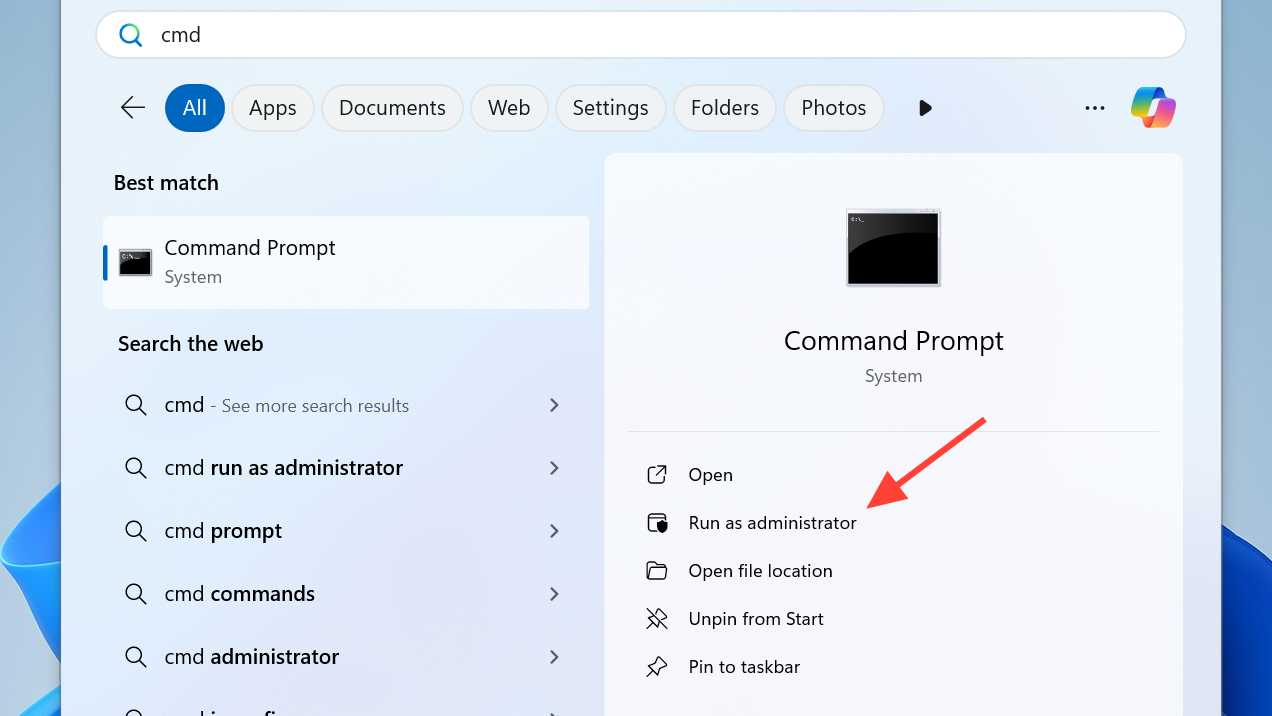Image resolution: width=1272 pixels, height=716 pixels.
Task: Click the search icon beside 'cmd - See more search results'
Action: [135, 405]
